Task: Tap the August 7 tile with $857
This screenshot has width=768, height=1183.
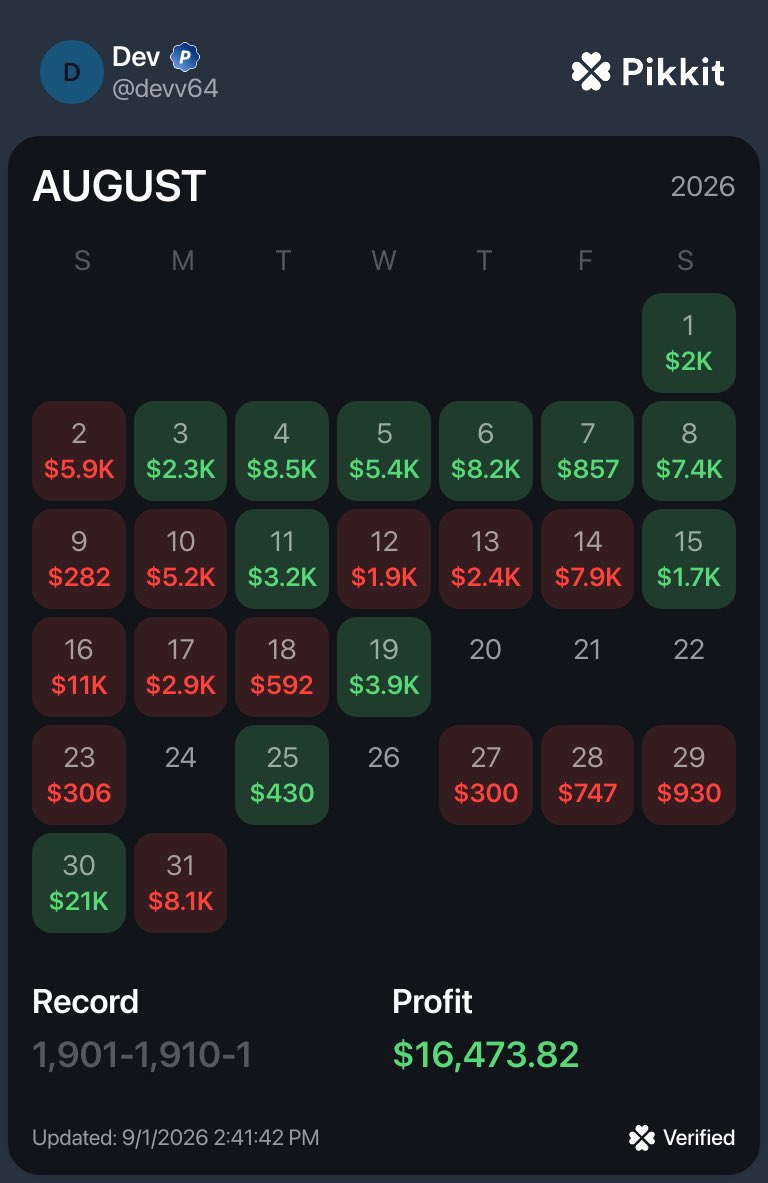Action: (587, 451)
